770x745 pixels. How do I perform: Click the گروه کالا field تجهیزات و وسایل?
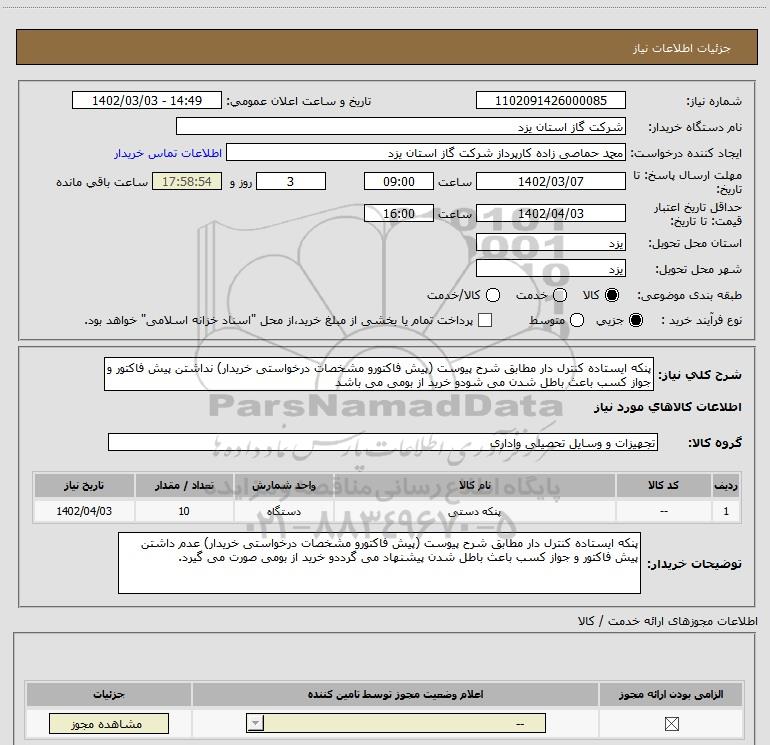click(x=383, y=442)
